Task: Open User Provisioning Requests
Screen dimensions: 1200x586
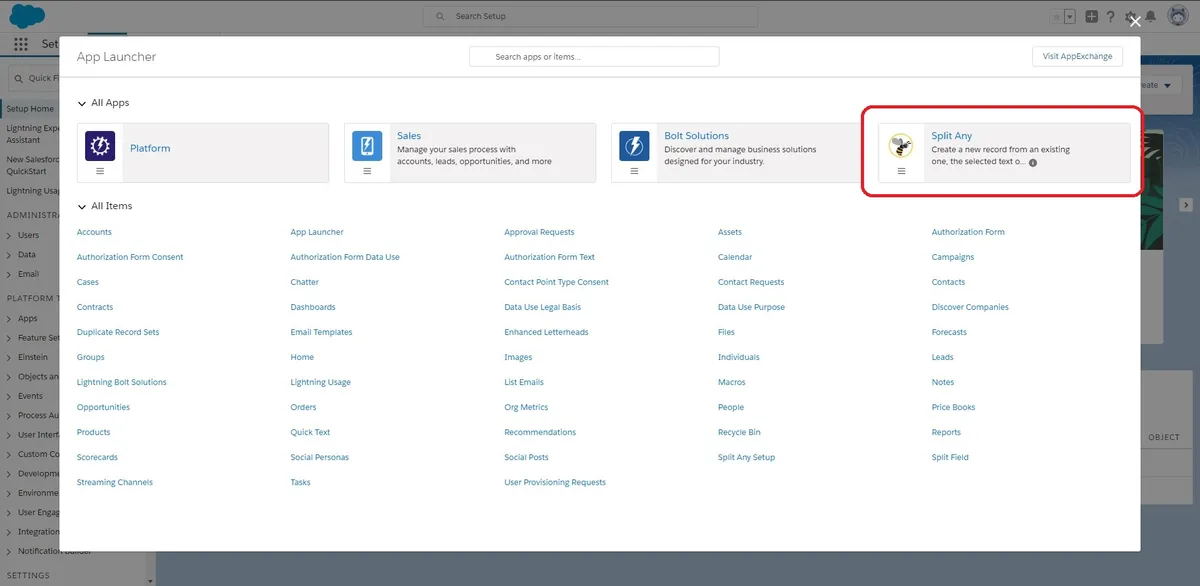Action: pos(555,482)
